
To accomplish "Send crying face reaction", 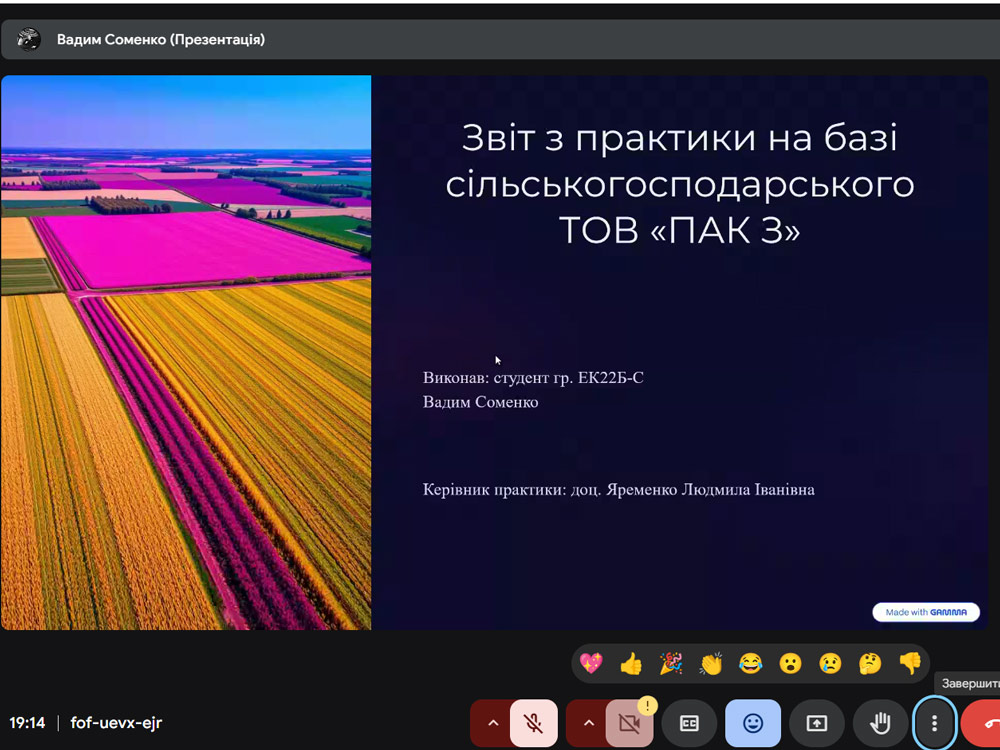I will tap(830, 663).
